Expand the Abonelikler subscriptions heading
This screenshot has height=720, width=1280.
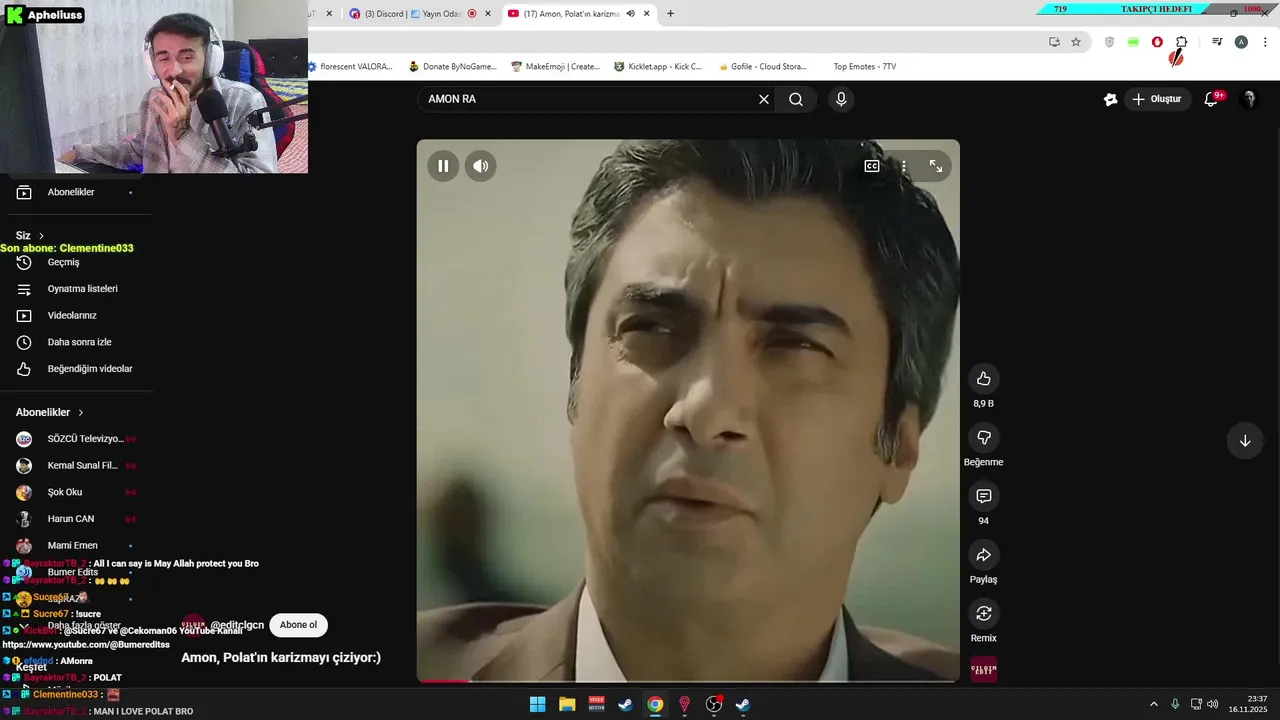click(50, 412)
